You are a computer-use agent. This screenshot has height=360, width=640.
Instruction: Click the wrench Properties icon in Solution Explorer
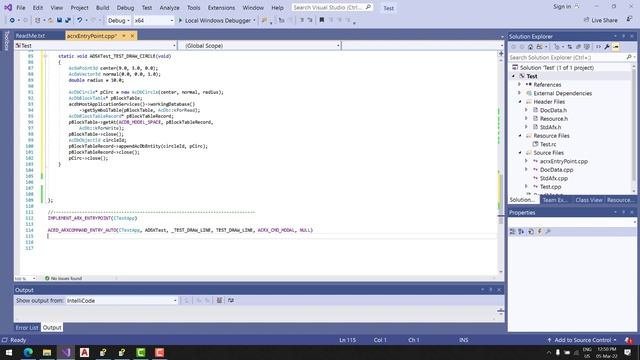point(607,47)
